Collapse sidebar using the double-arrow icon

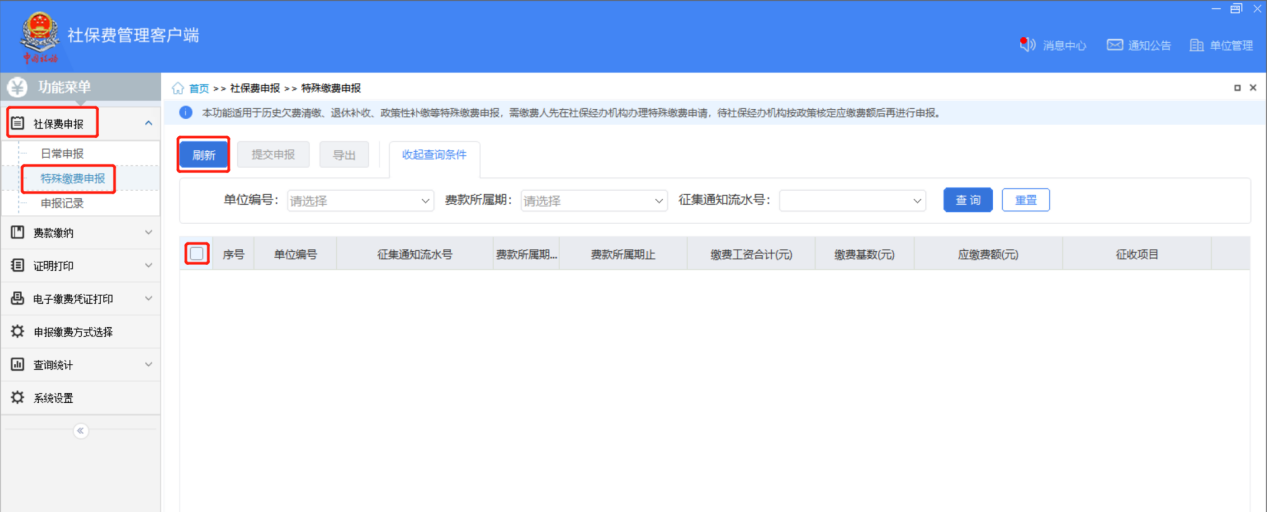coord(81,431)
